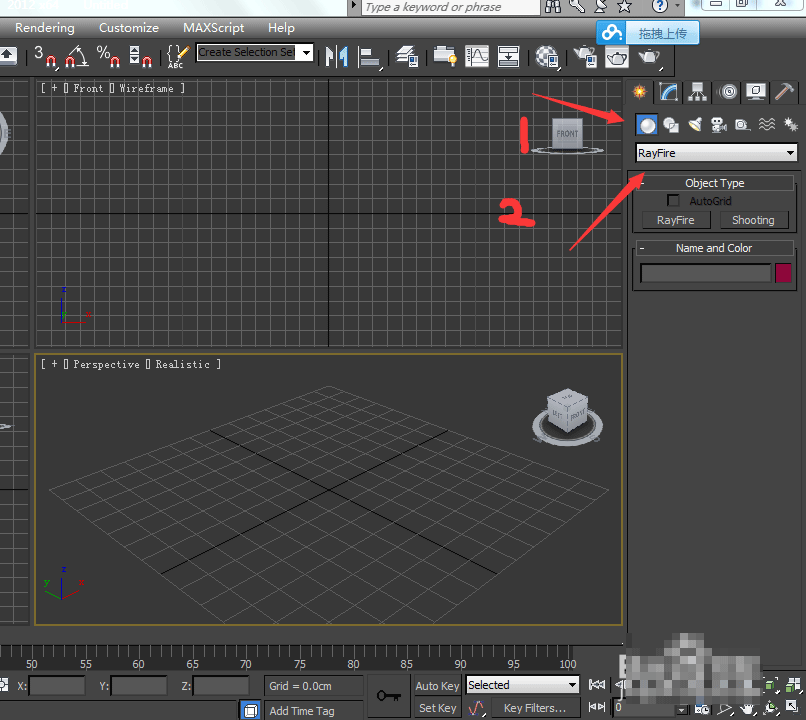This screenshot has width=806, height=720.
Task: Click the Mirror tool icon
Action: (x=337, y=56)
